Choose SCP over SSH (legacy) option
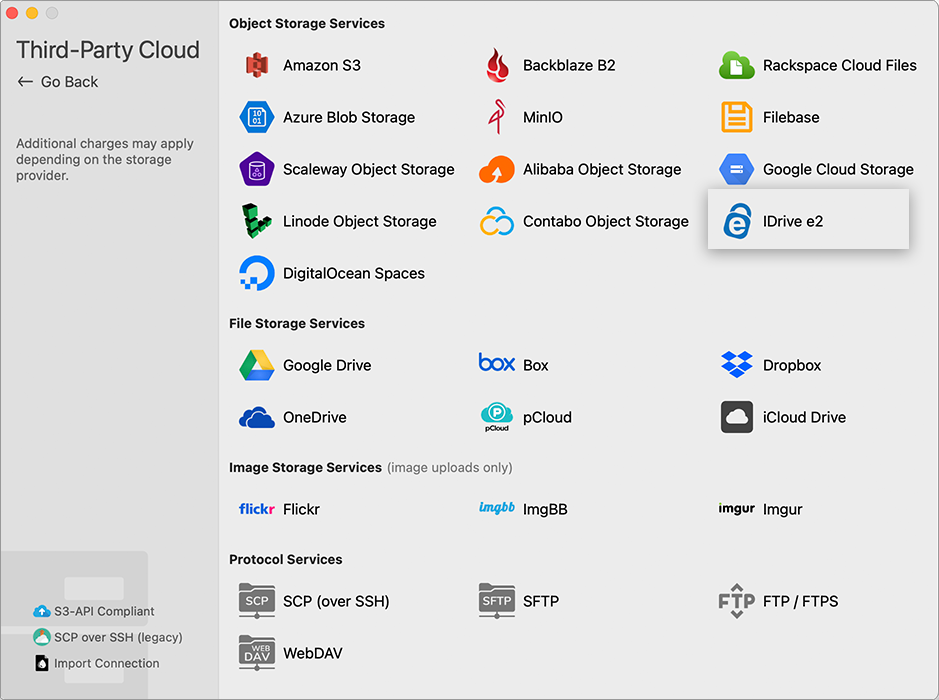The height and width of the screenshot is (700, 939). tap(108, 637)
